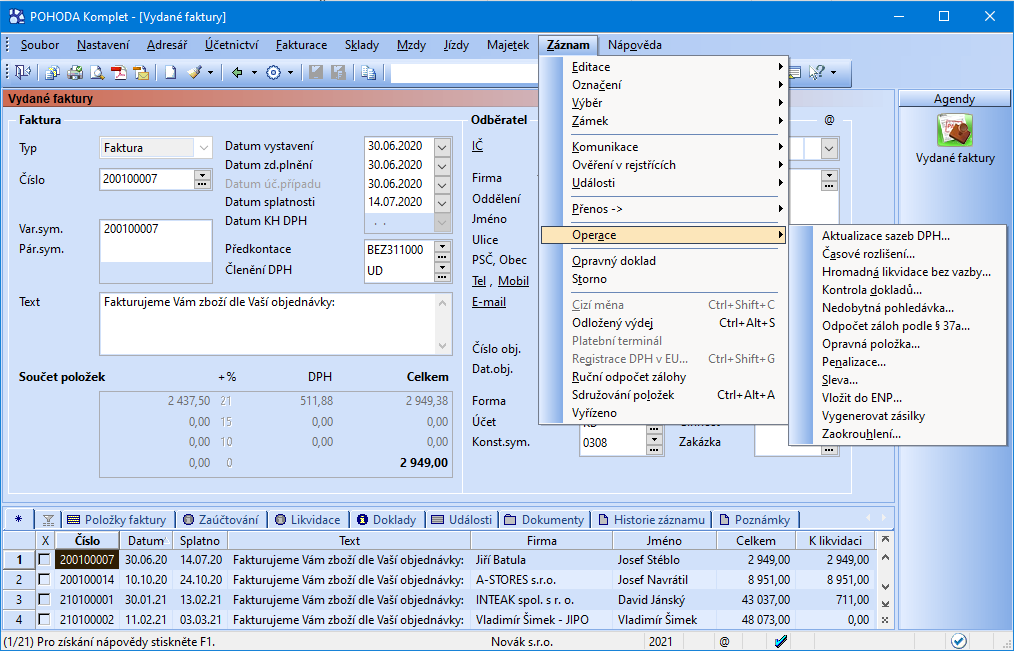Click the green back arrow icon
The height and width of the screenshot is (651, 1014).
coord(237,72)
